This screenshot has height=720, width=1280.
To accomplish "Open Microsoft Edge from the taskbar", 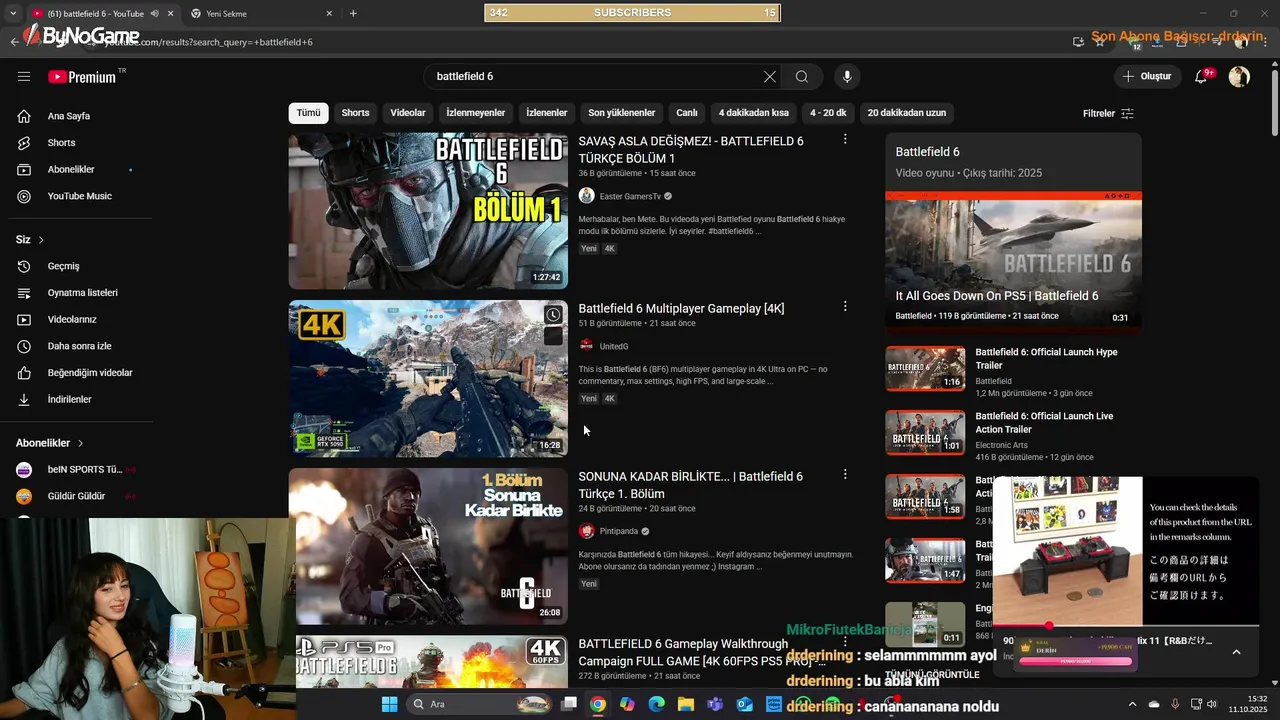I will (656, 704).
